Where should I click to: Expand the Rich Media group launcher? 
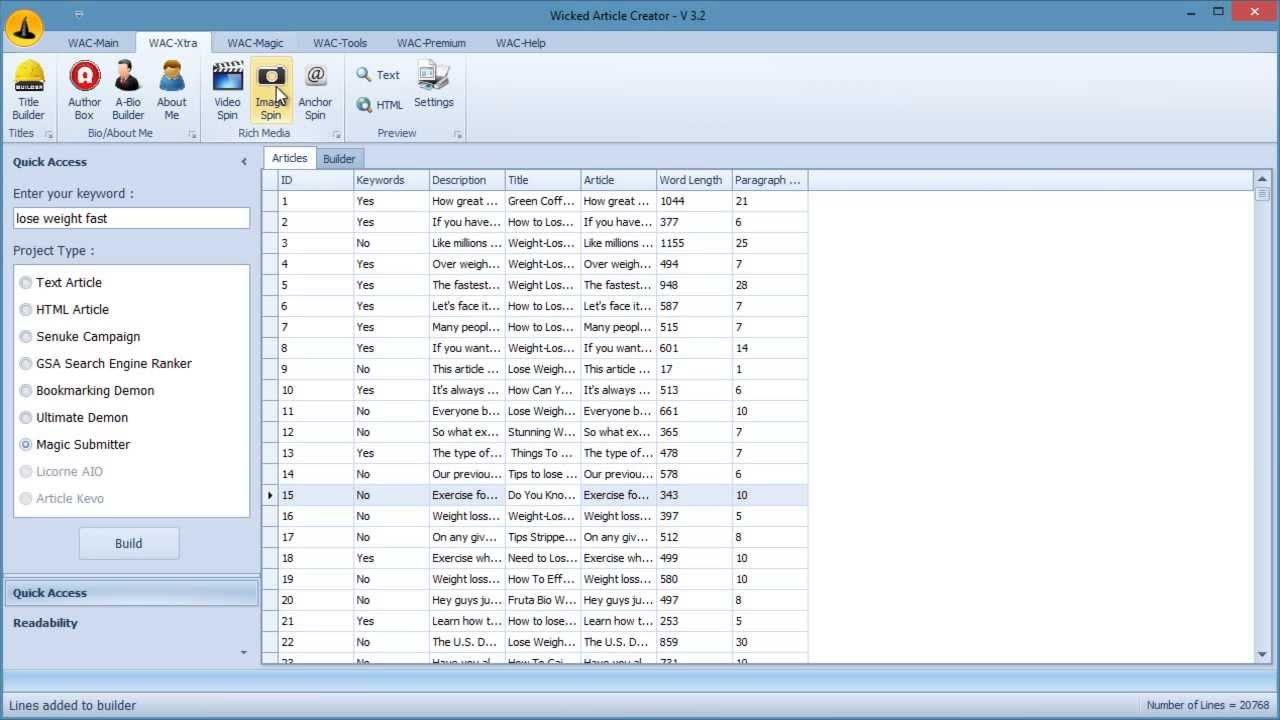click(336, 134)
